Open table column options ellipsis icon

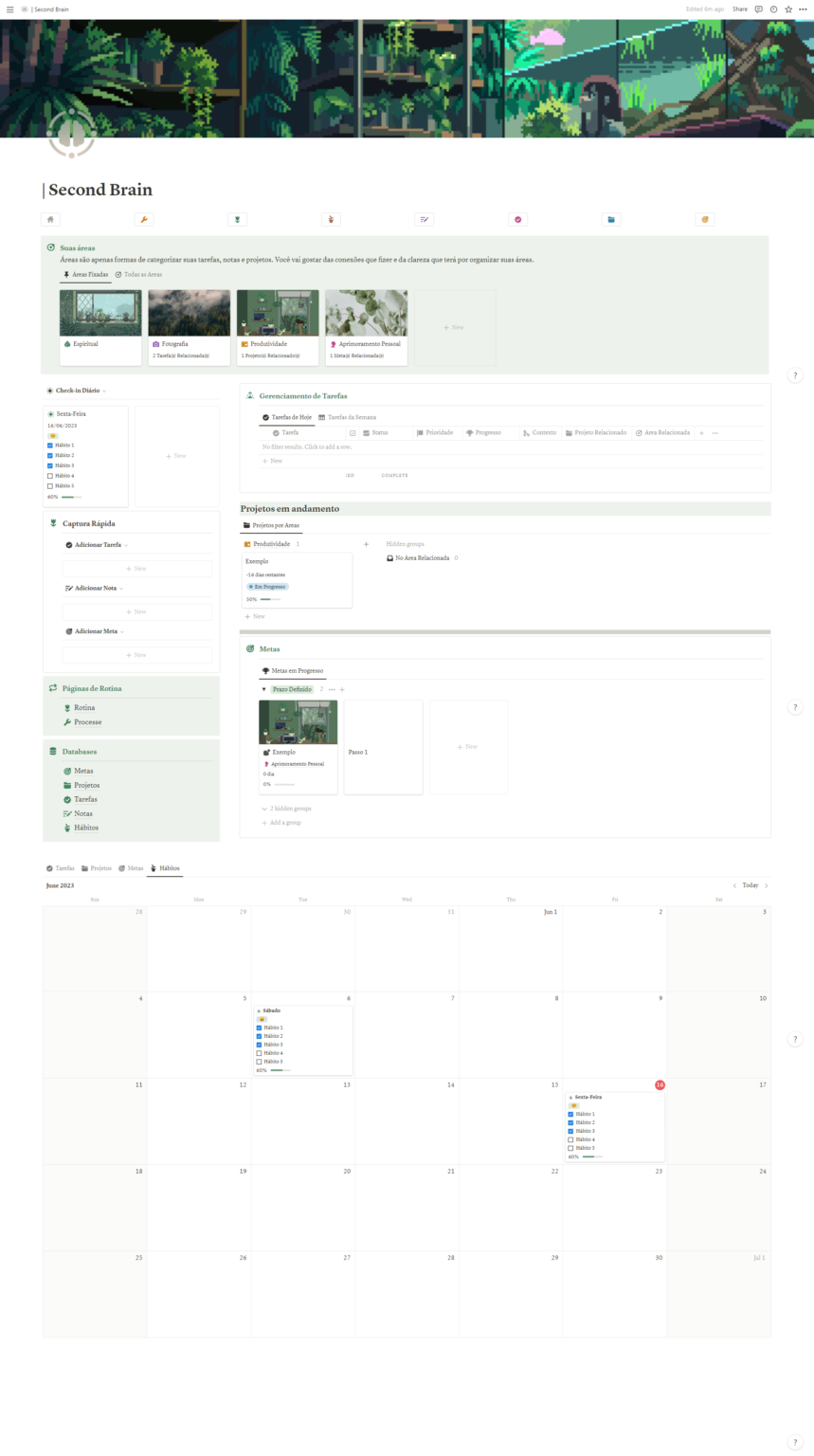pyautogui.click(x=715, y=433)
